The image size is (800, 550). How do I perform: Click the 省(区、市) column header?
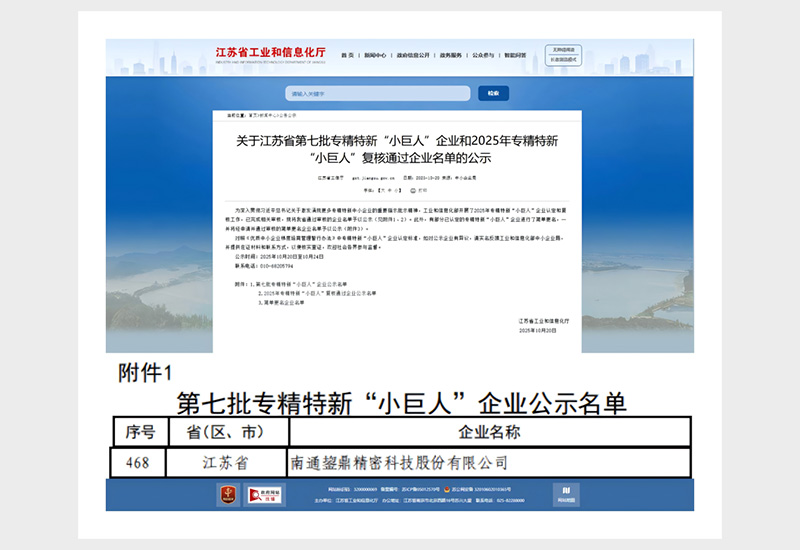pyautogui.click(x=228, y=432)
